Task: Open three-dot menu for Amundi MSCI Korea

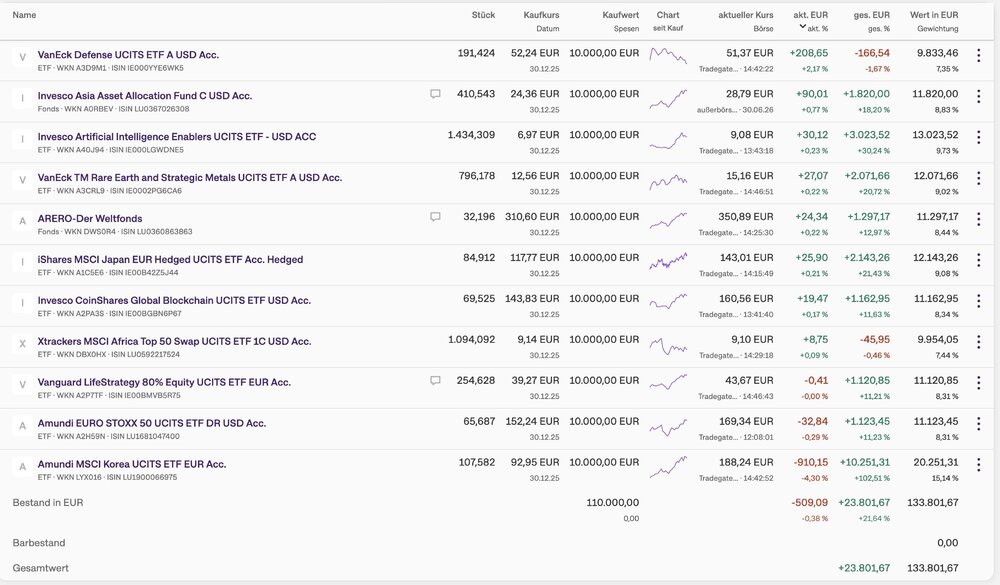Action: 978,464
